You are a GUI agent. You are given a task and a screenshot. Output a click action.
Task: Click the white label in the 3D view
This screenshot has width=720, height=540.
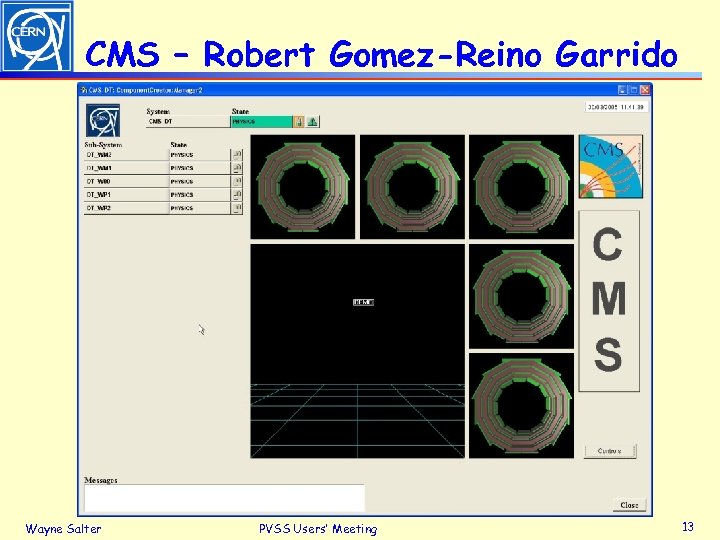pos(363,302)
